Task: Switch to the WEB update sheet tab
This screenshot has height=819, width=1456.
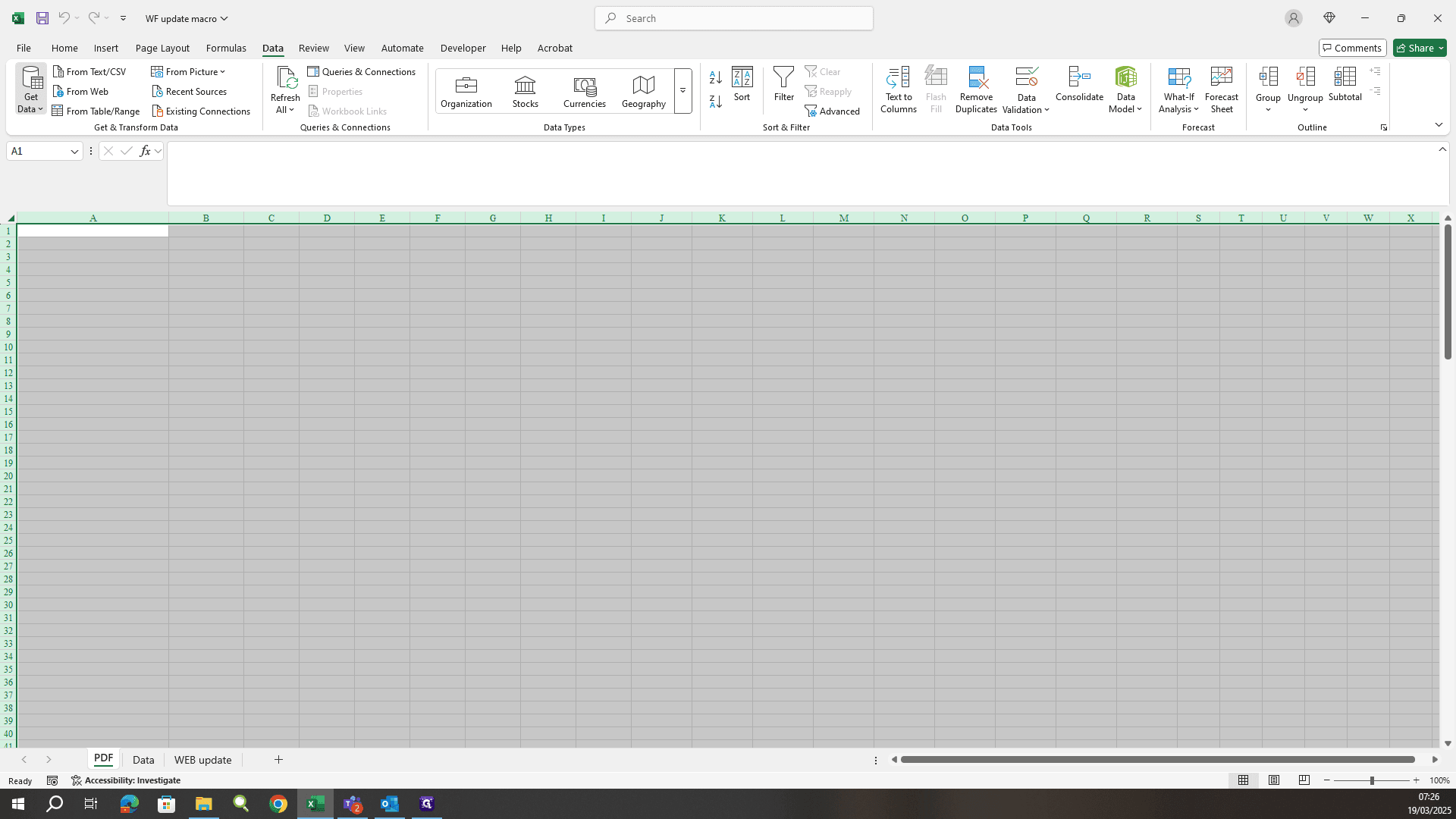Action: point(202,760)
